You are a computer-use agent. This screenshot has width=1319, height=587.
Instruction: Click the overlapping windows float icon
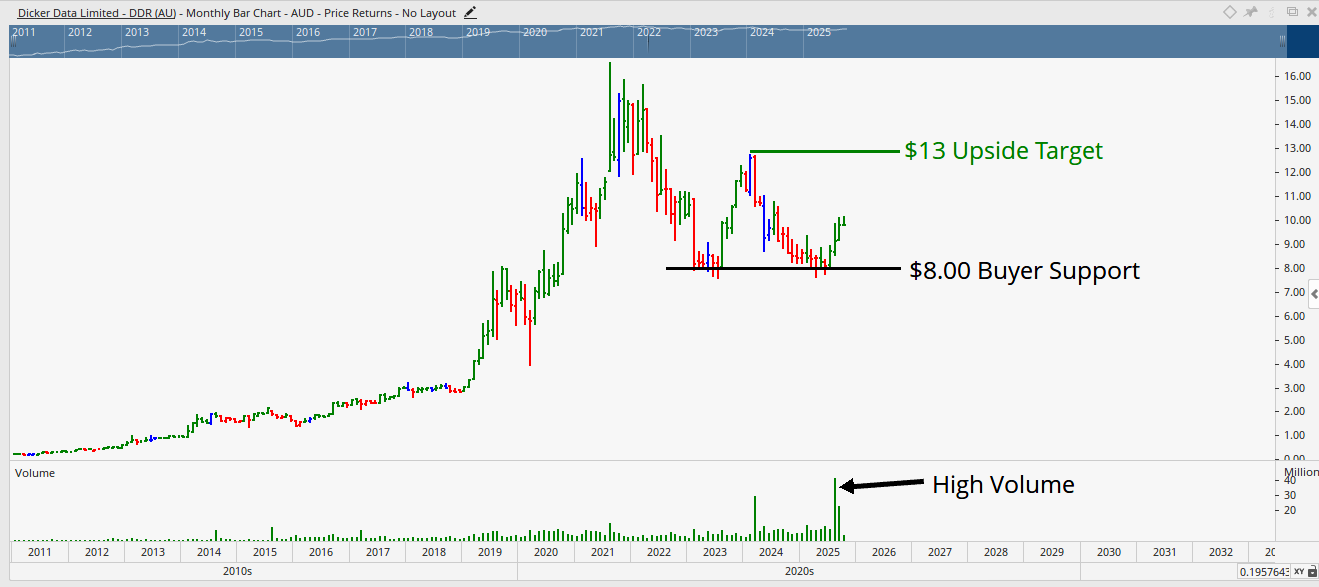point(1291,12)
